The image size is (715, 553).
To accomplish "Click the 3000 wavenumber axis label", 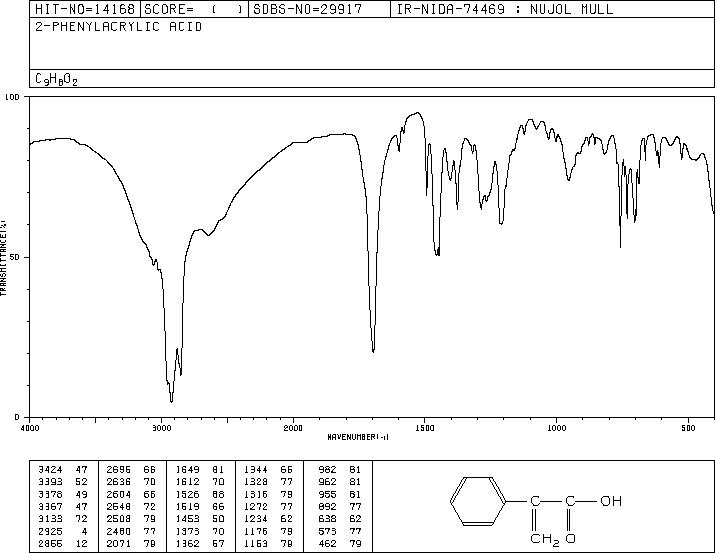I will (x=161, y=428).
